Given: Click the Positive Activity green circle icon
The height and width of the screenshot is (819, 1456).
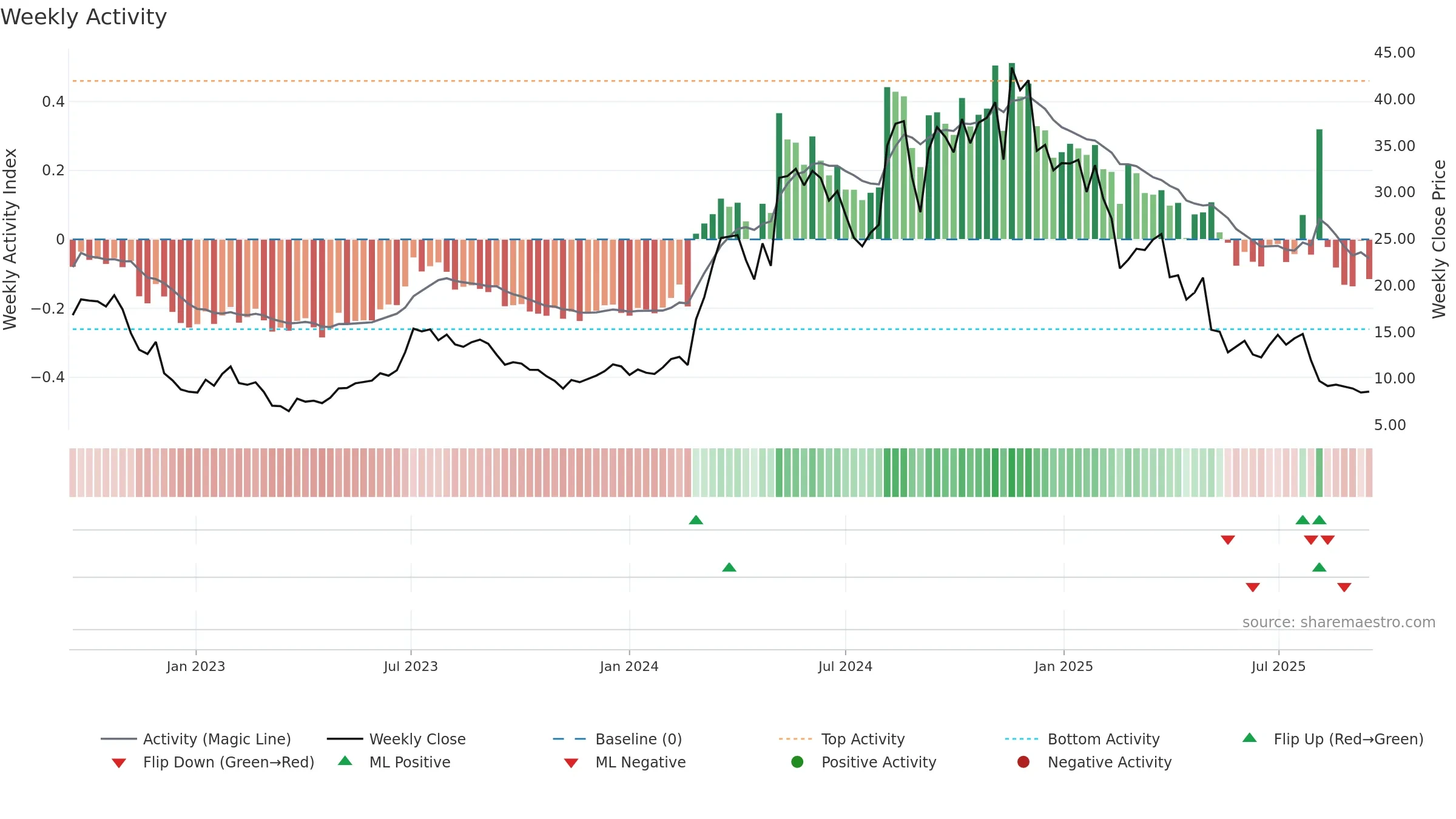Looking at the screenshot, I should coord(798,762).
